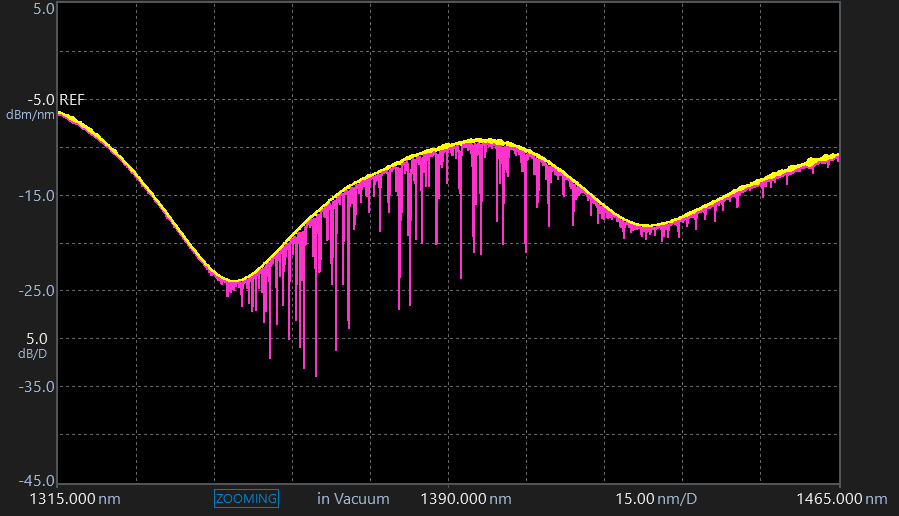Click the ZOOMING status indicator
The height and width of the screenshot is (516, 899).
click(246, 498)
